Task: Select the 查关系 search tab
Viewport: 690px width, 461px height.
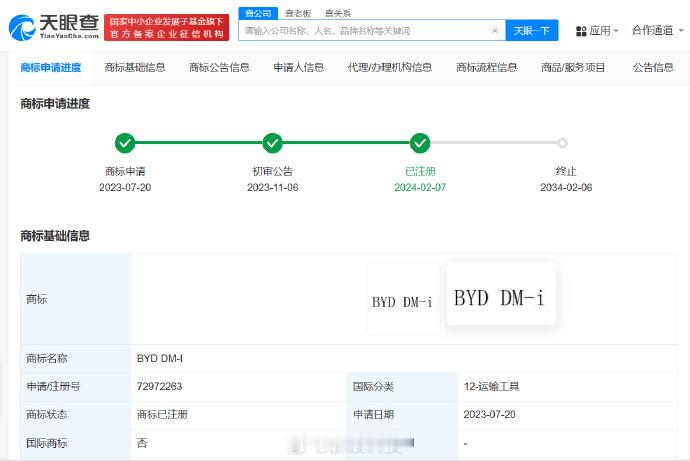Action: [x=338, y=13]
